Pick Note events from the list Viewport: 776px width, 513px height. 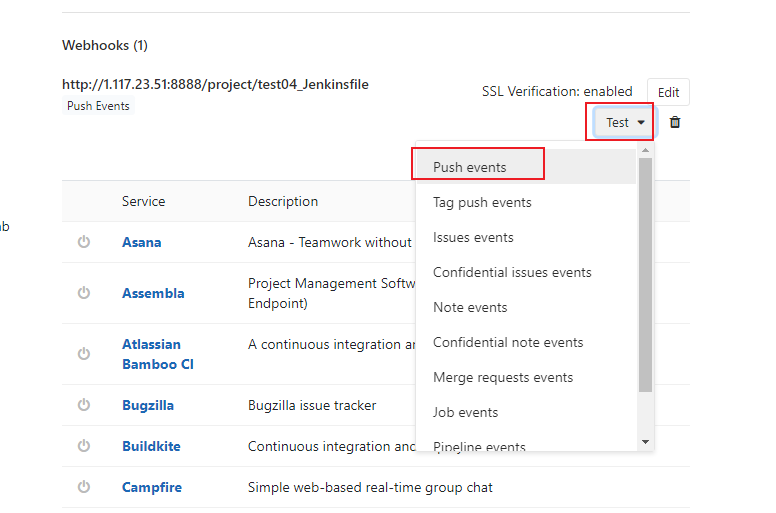coord(526,307)
